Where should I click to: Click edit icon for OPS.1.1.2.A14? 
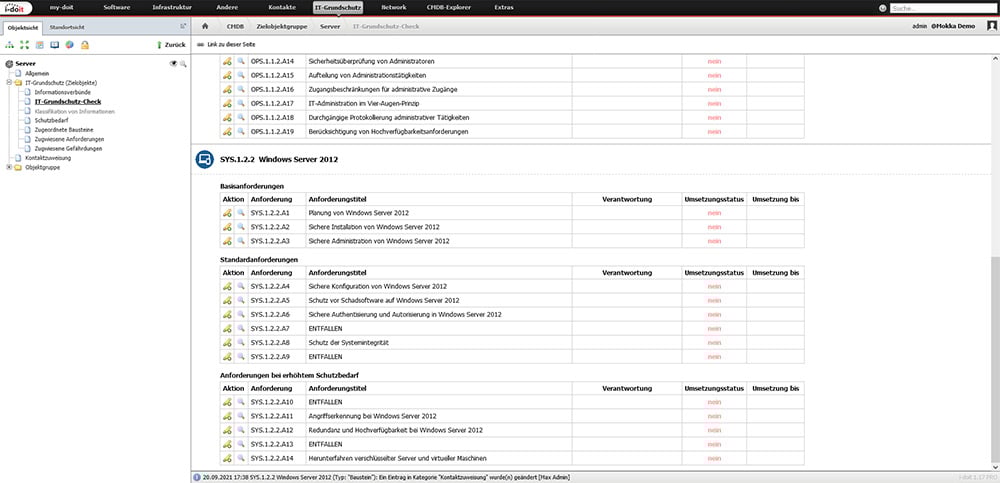click(x=227, y=62)
